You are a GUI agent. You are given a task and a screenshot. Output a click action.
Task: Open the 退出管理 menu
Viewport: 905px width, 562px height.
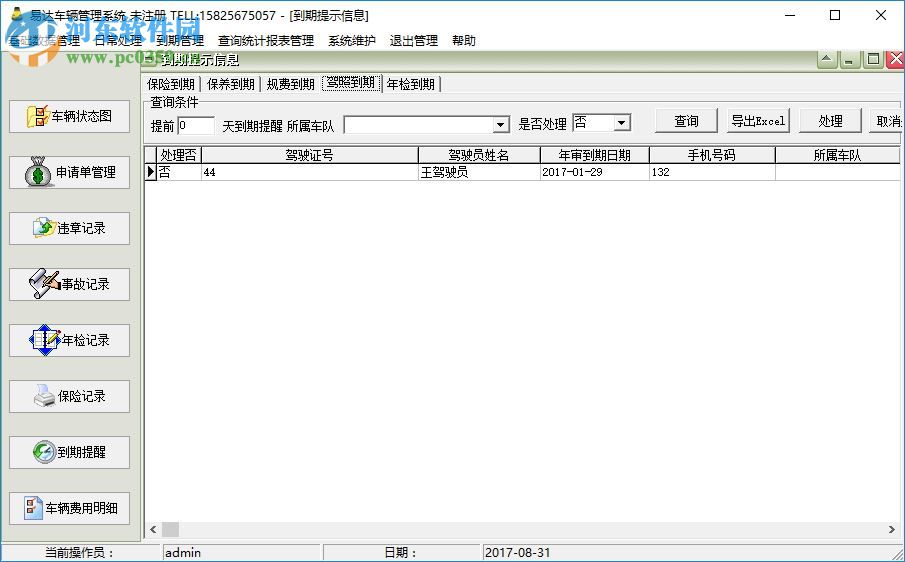pos(414,40)
